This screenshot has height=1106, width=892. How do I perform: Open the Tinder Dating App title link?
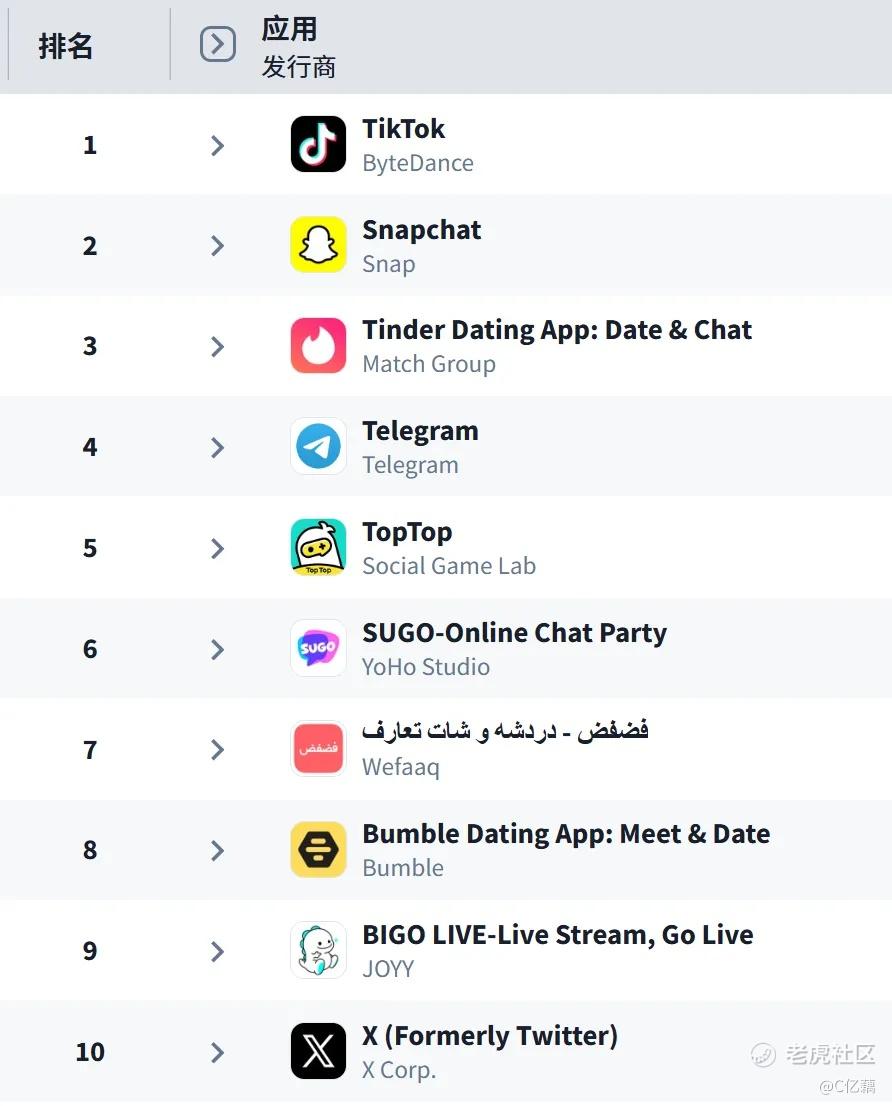[x=556, y=330]
